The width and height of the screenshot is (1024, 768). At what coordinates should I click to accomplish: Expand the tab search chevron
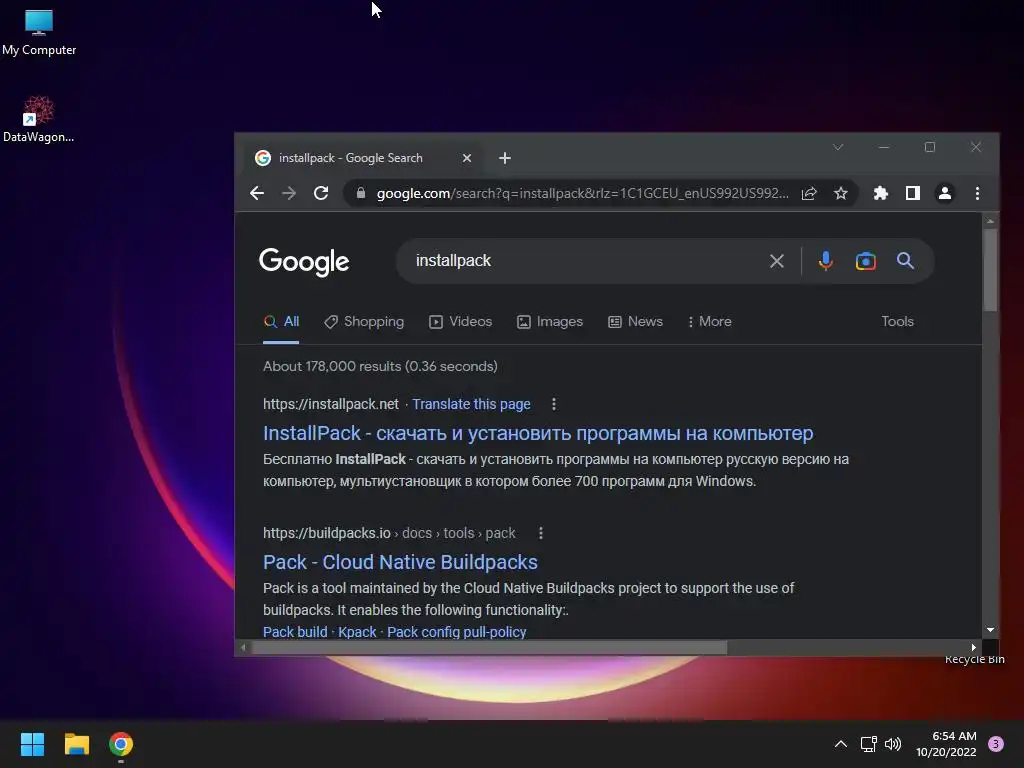(838, 147)
